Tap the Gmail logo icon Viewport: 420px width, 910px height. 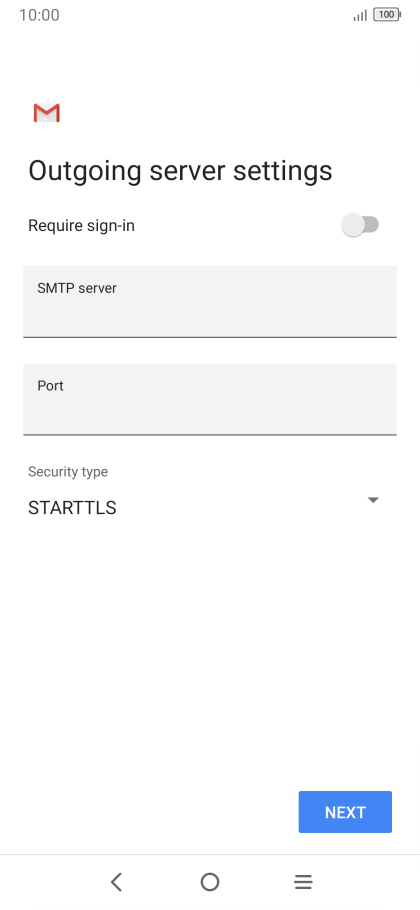click(x=46, y=113)
